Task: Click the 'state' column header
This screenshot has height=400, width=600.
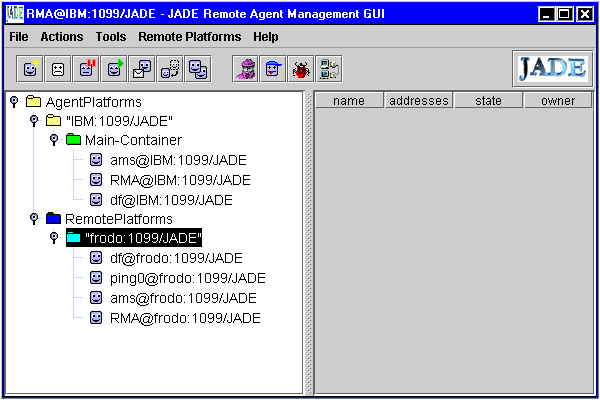Action: tap(488, 100)
